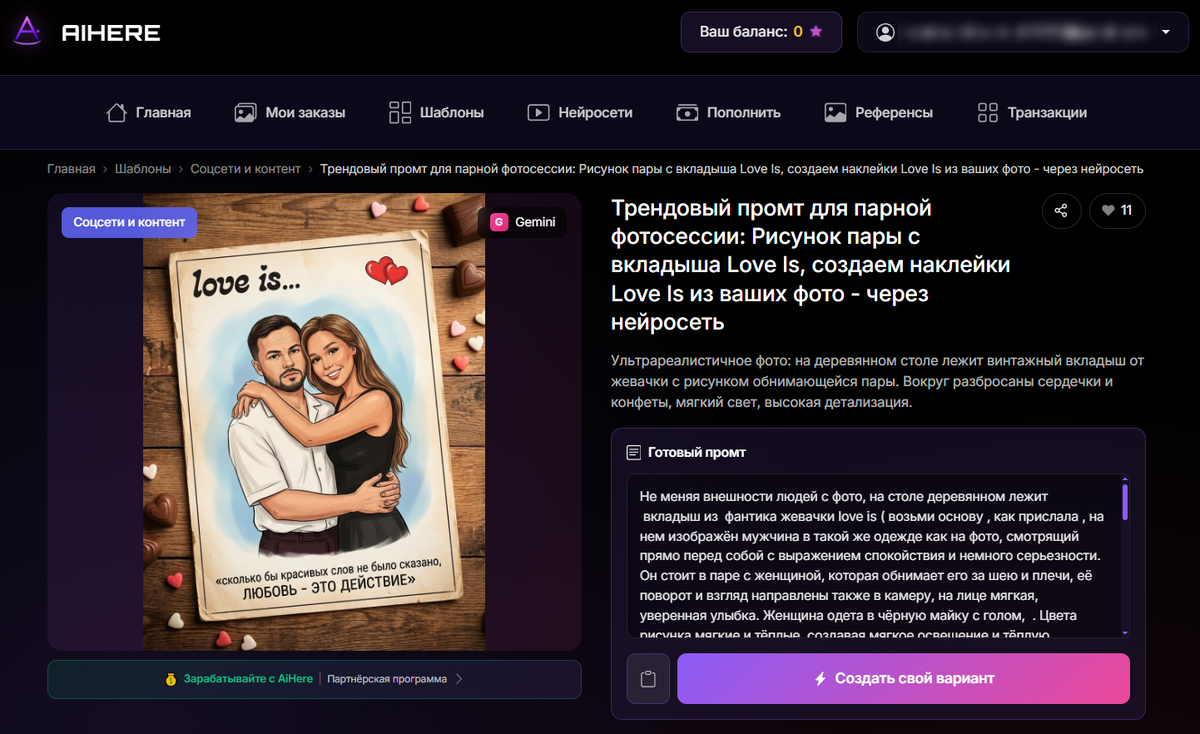Like the template with heart button
The height and width of the screenshot is (734, 1200).
point(1117,211)
